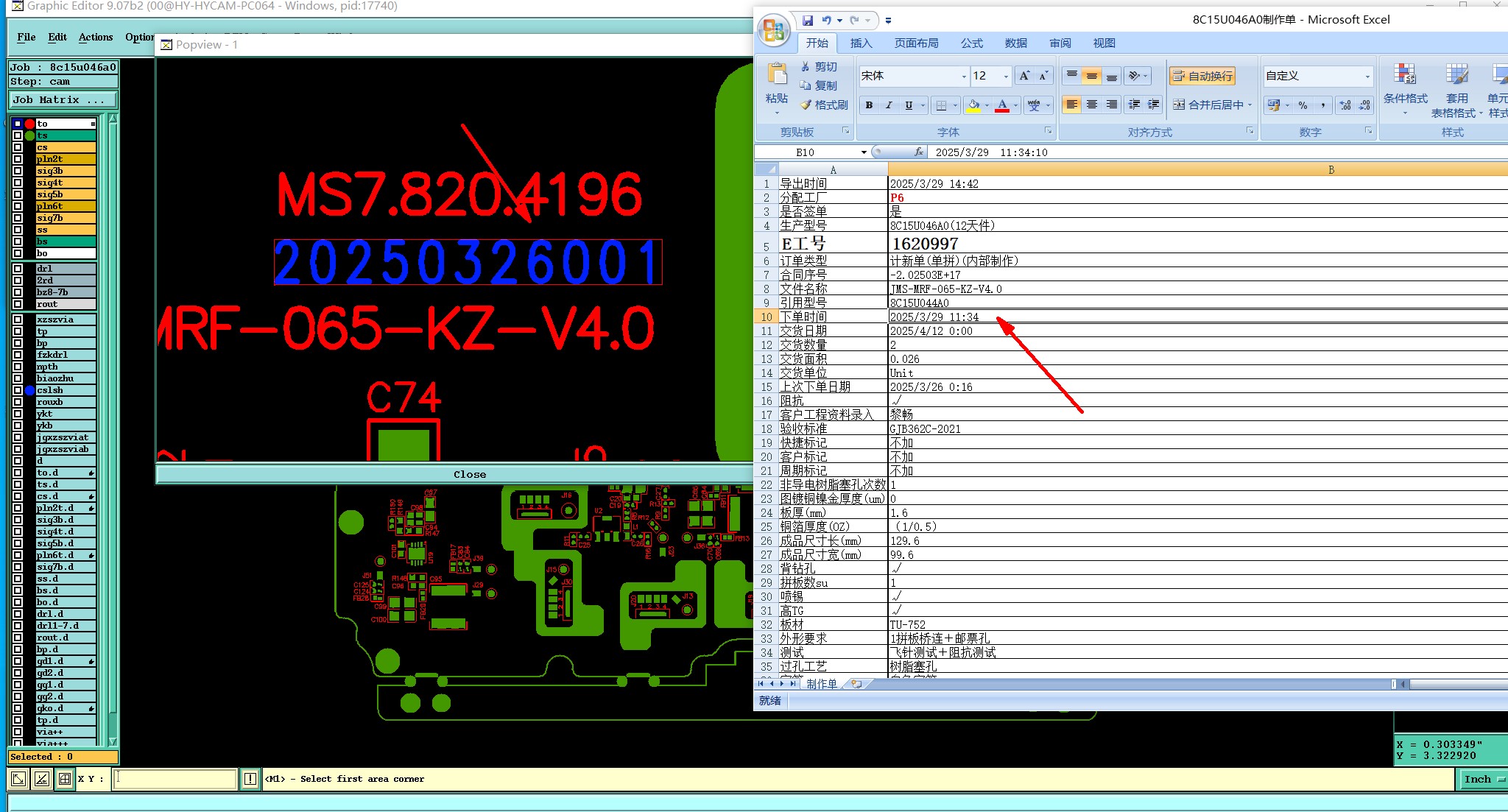Toggle the checkbox for layer biaozhu
1508x812 pixels.
click(x=18, y=378)
